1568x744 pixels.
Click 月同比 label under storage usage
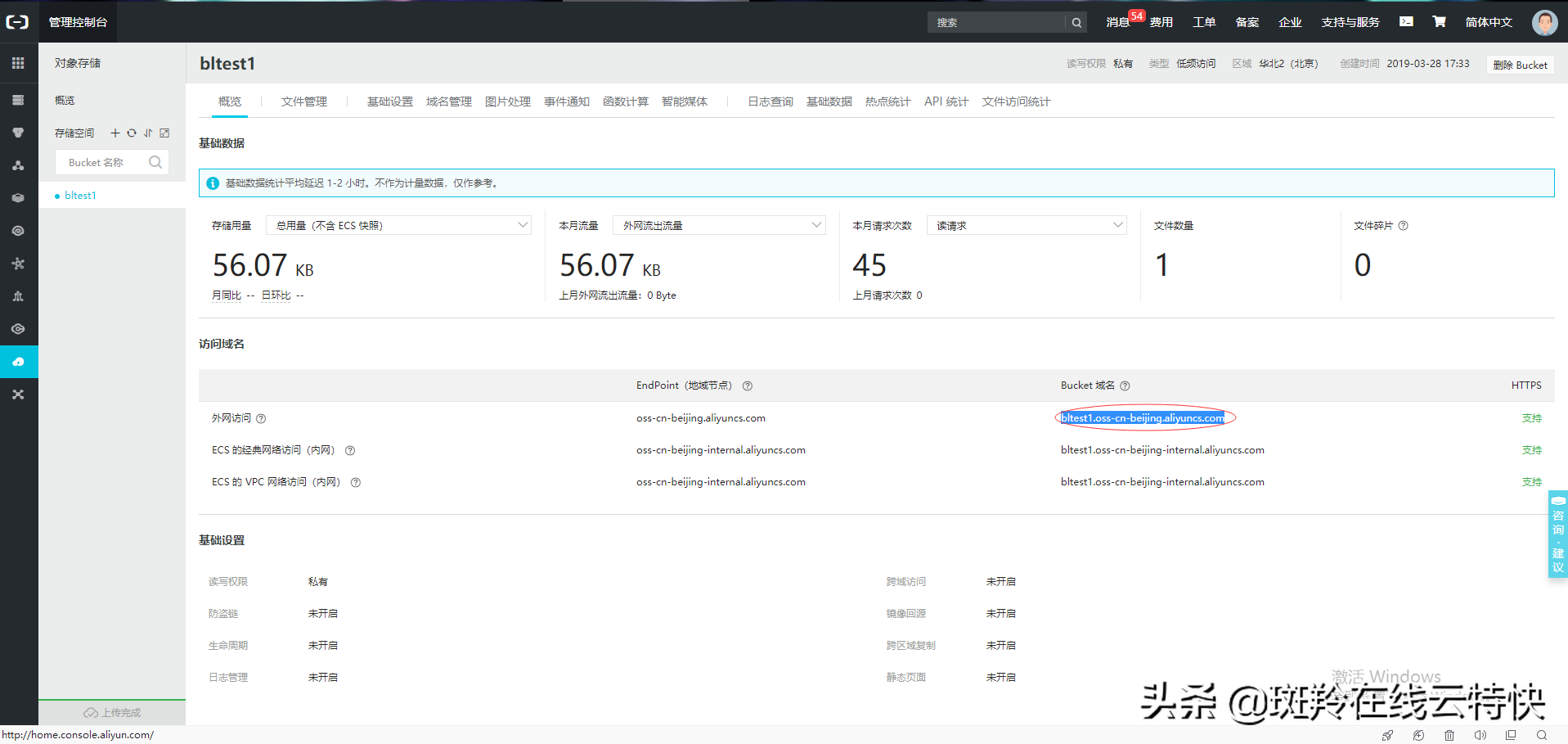point(227,295)
